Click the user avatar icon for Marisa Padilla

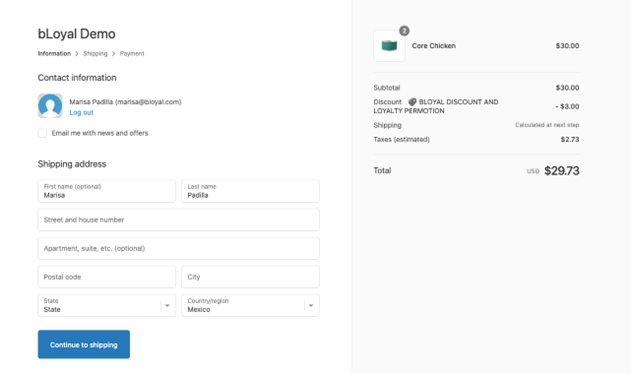click(50, 106)
